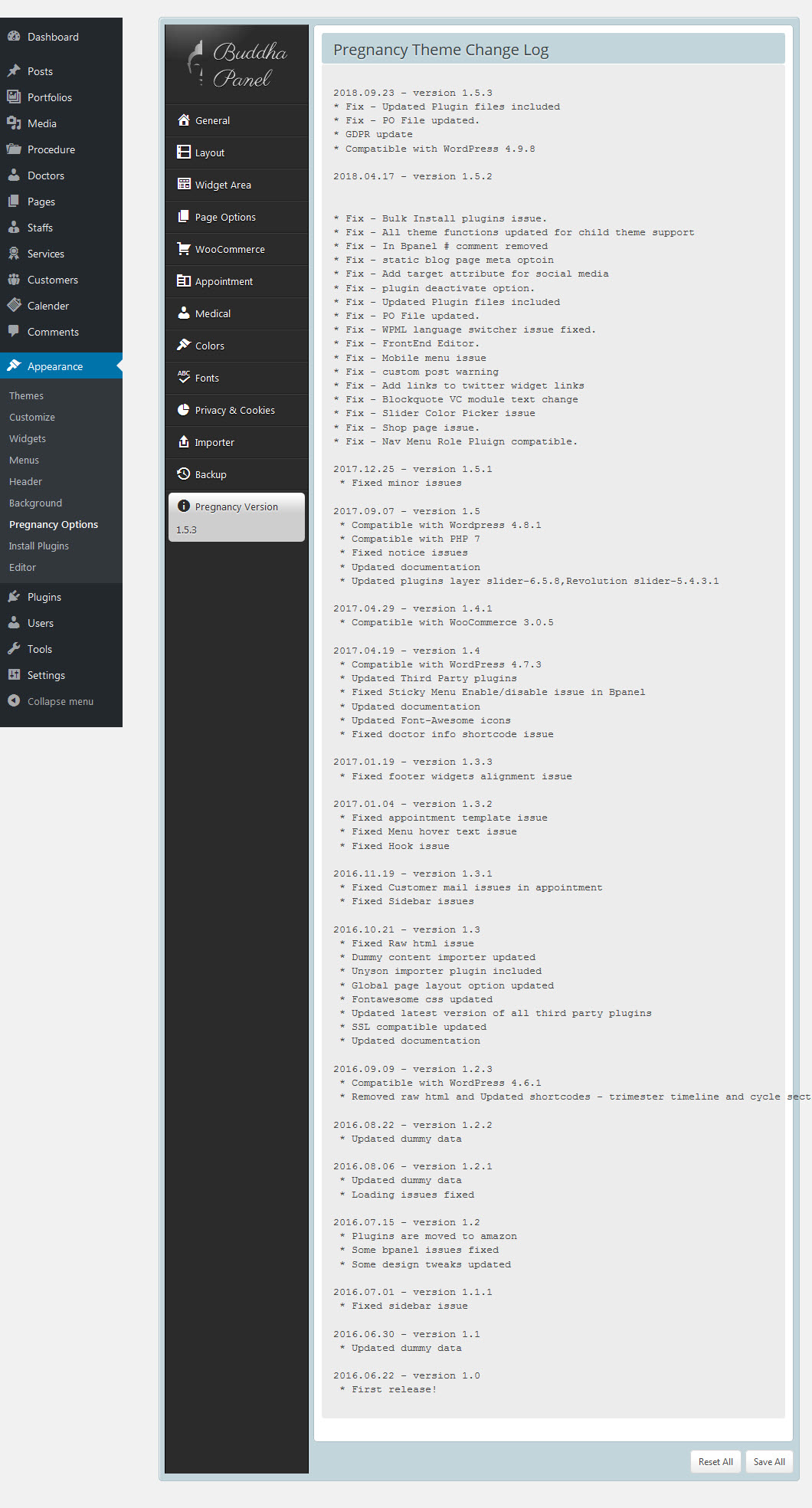Open the Settings menu in sidebar
812x1508 pixels.
(x=46, y=675)
